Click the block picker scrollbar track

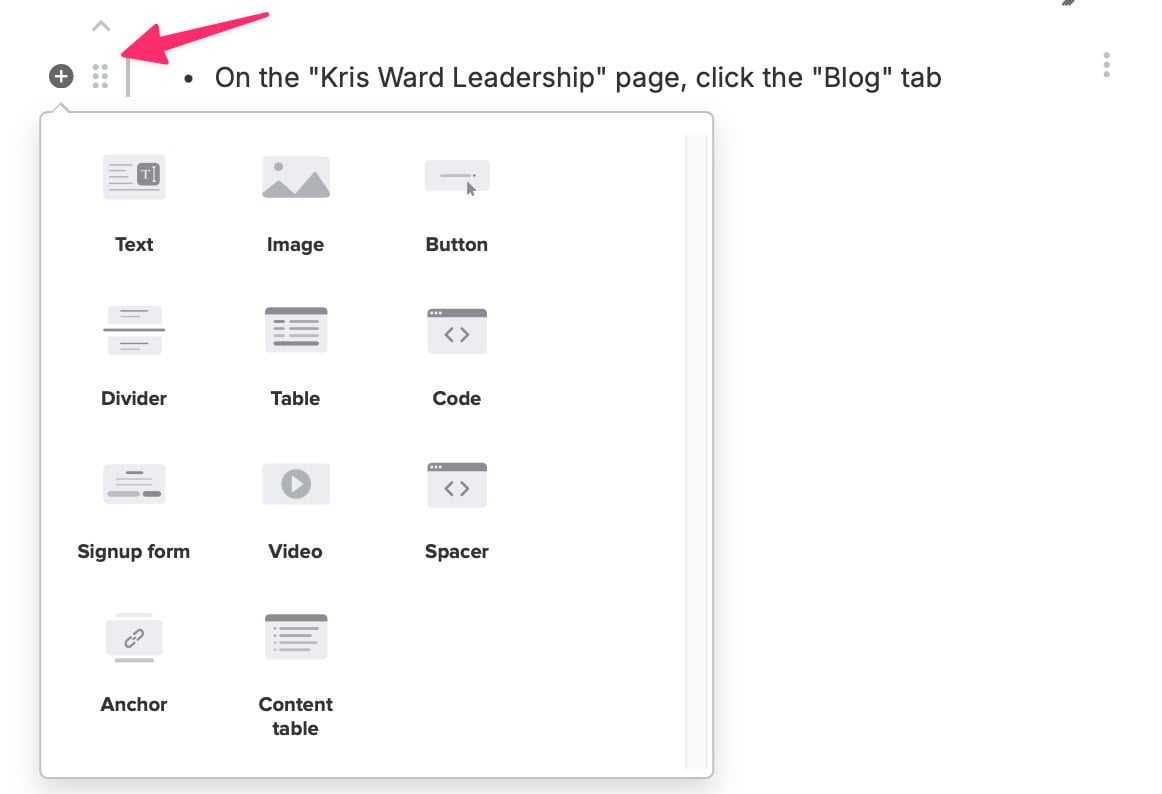[696, 450]
